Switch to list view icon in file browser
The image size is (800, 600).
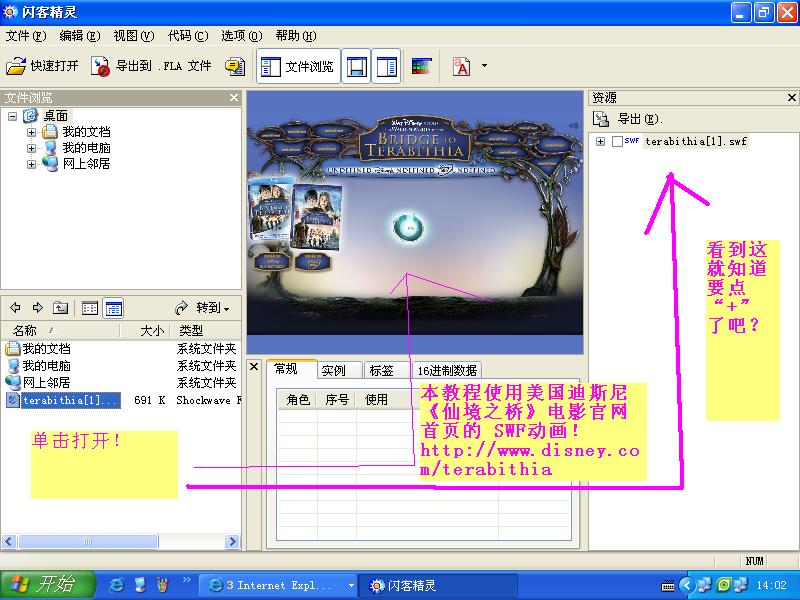[x=90, y=308]
